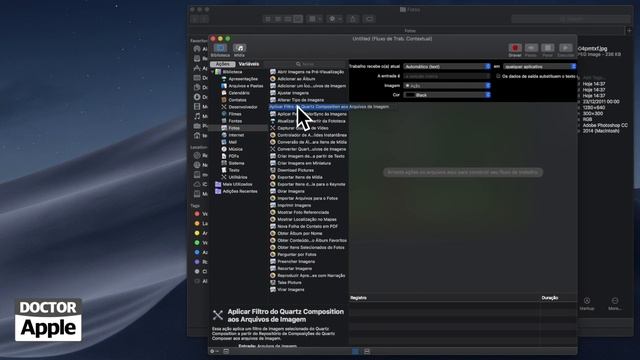Viewport: 640px width, 360px height.
Task: Click the Download Pictures action icon
Action: [x=273, y=170]
